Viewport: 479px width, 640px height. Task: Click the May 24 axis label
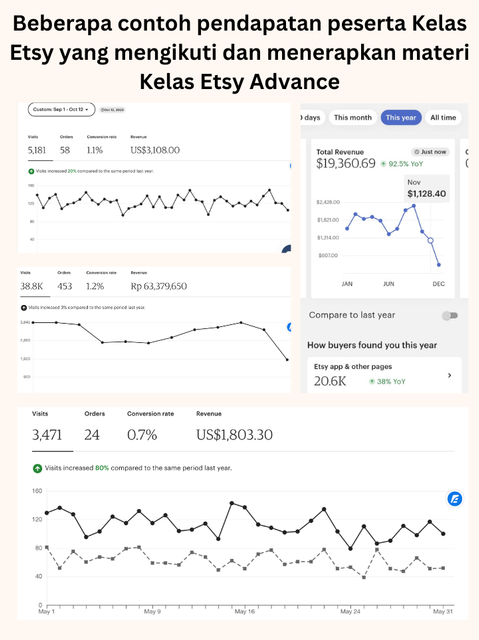350,611
